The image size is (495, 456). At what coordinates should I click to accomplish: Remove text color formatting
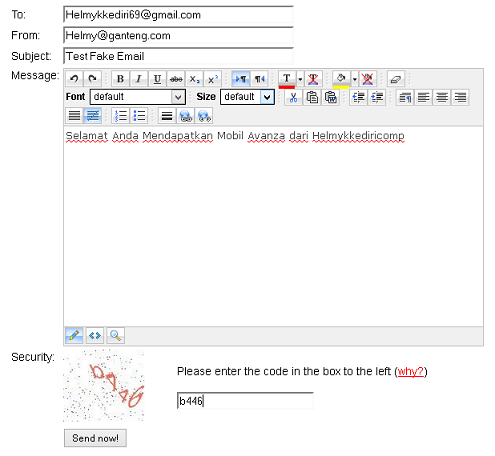(313, 79)
